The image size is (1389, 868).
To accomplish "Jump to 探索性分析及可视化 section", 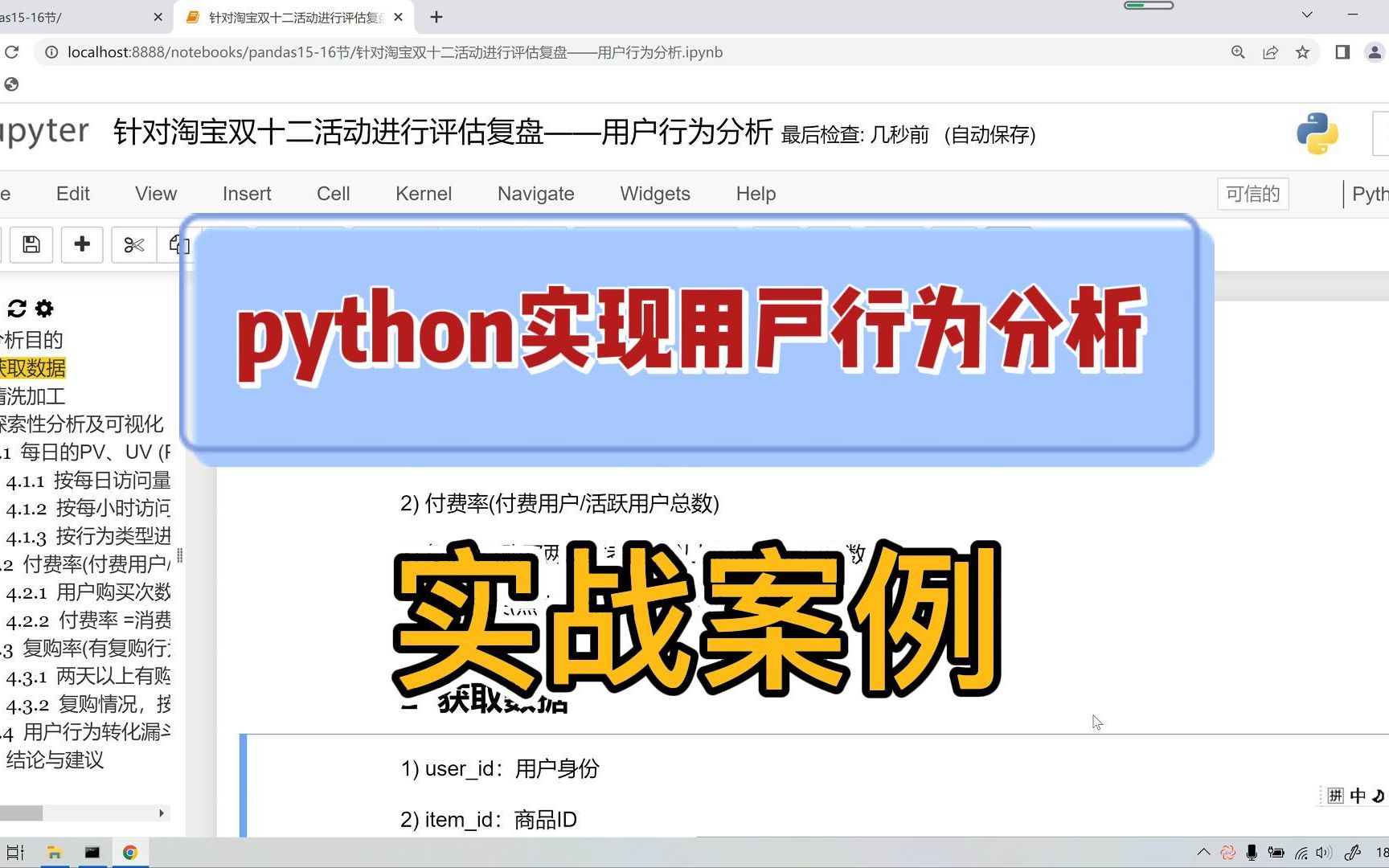I will (81, 424).
